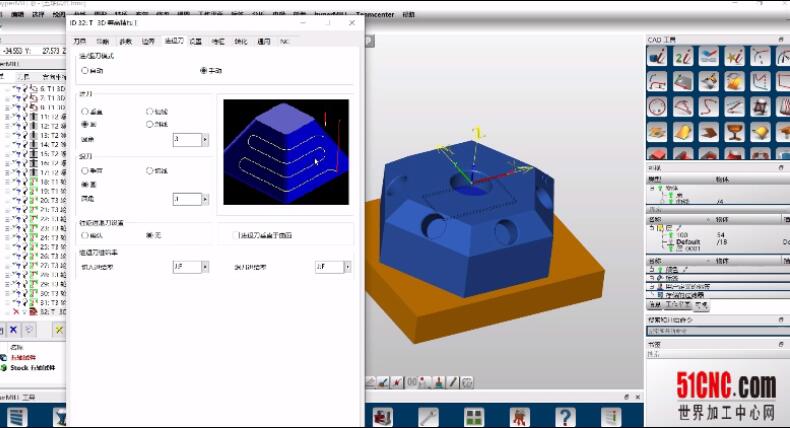Click the blue X delete icon below job list
This screenshot has width=790, height=428.
[14, 329]
